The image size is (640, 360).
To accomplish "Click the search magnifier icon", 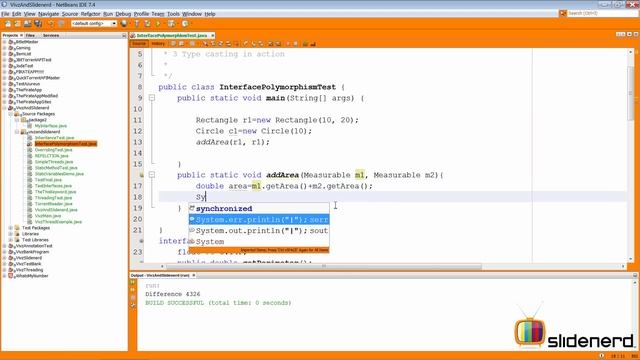I will [x=563, y=13].
